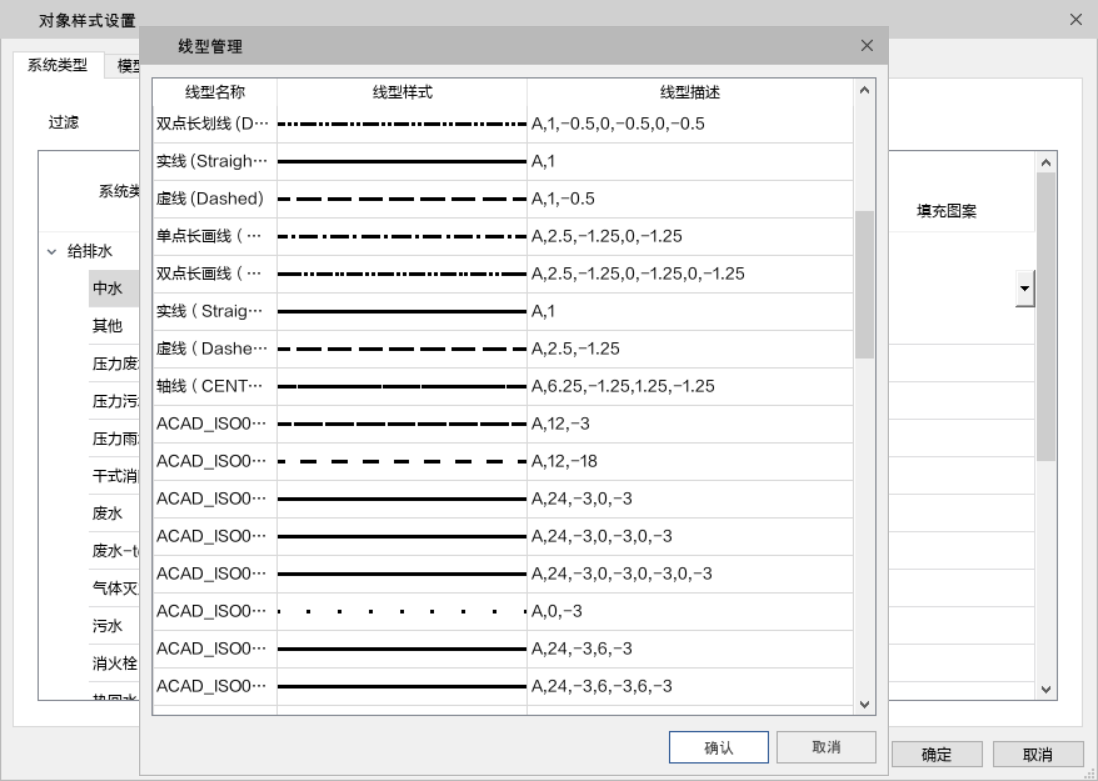
Task: Select 污水 in the system type tree
Action: (x=107, y=626)
